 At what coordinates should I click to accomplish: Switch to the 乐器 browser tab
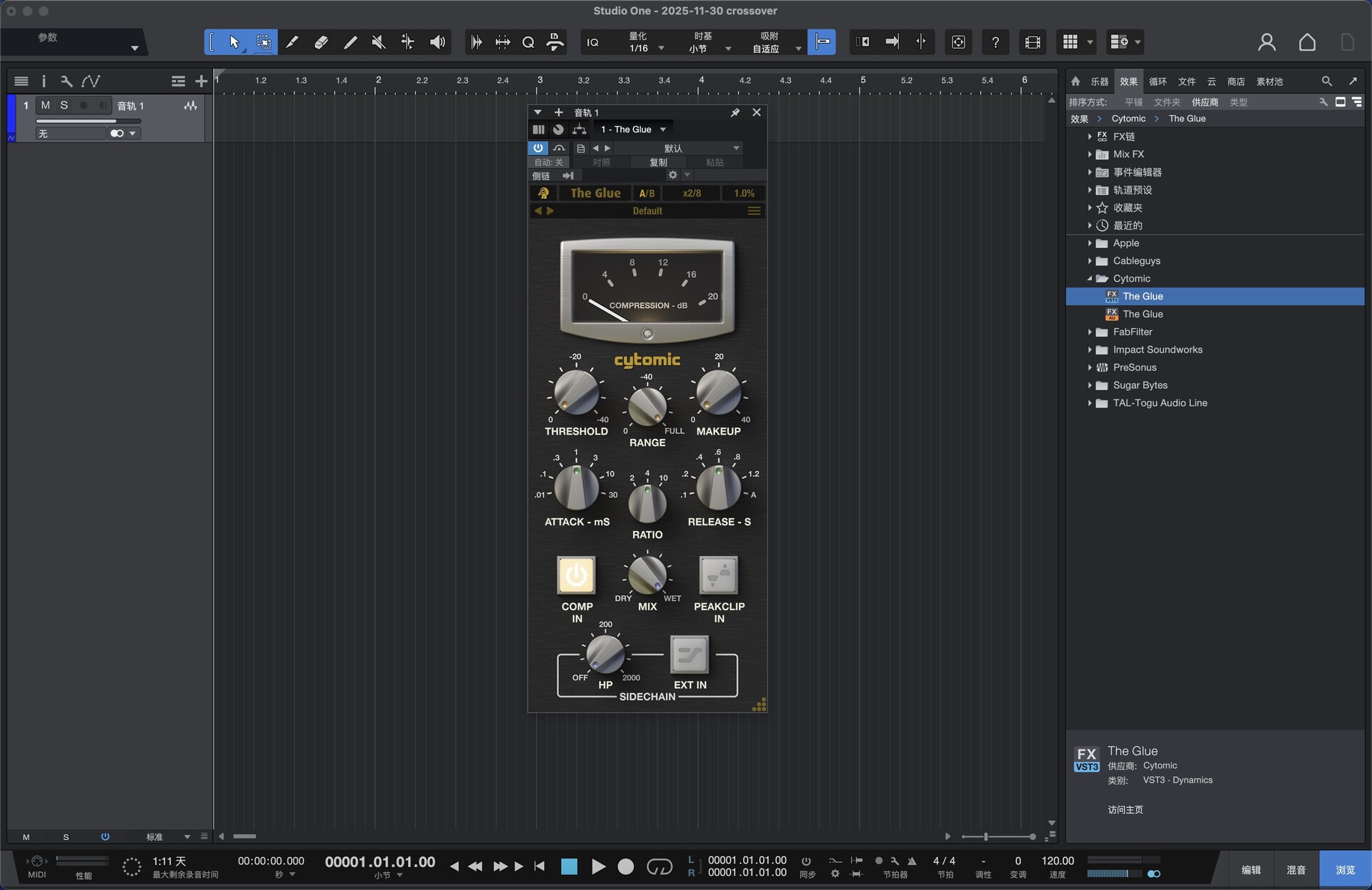pyautogui.click(x=1099, y=81)
